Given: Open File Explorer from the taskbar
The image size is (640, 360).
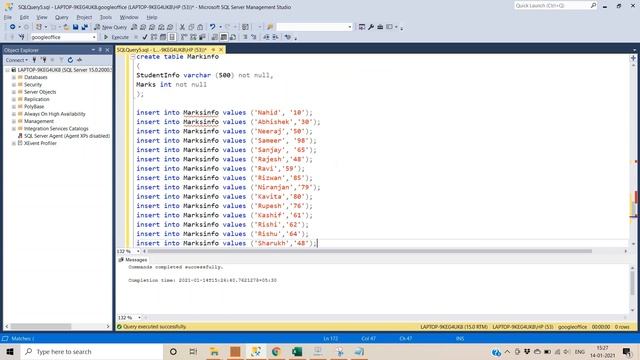Looking at the screenshot, I should pos(214,351).
